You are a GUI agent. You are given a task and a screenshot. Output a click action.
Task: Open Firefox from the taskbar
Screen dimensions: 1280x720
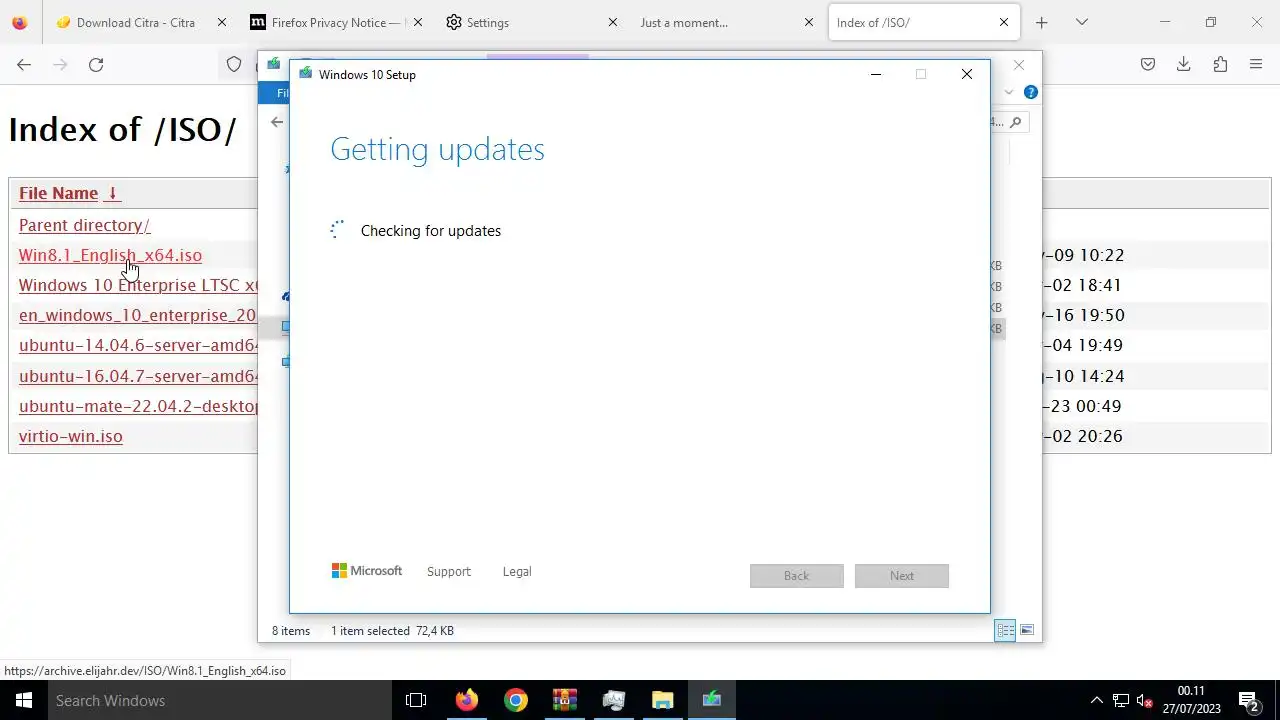coord(466,700)
